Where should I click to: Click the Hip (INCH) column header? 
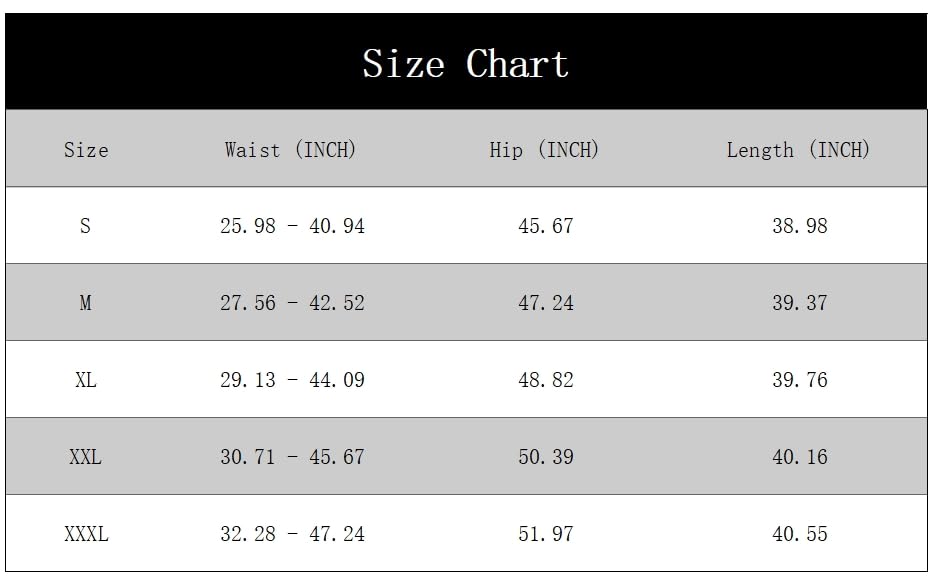544,150
